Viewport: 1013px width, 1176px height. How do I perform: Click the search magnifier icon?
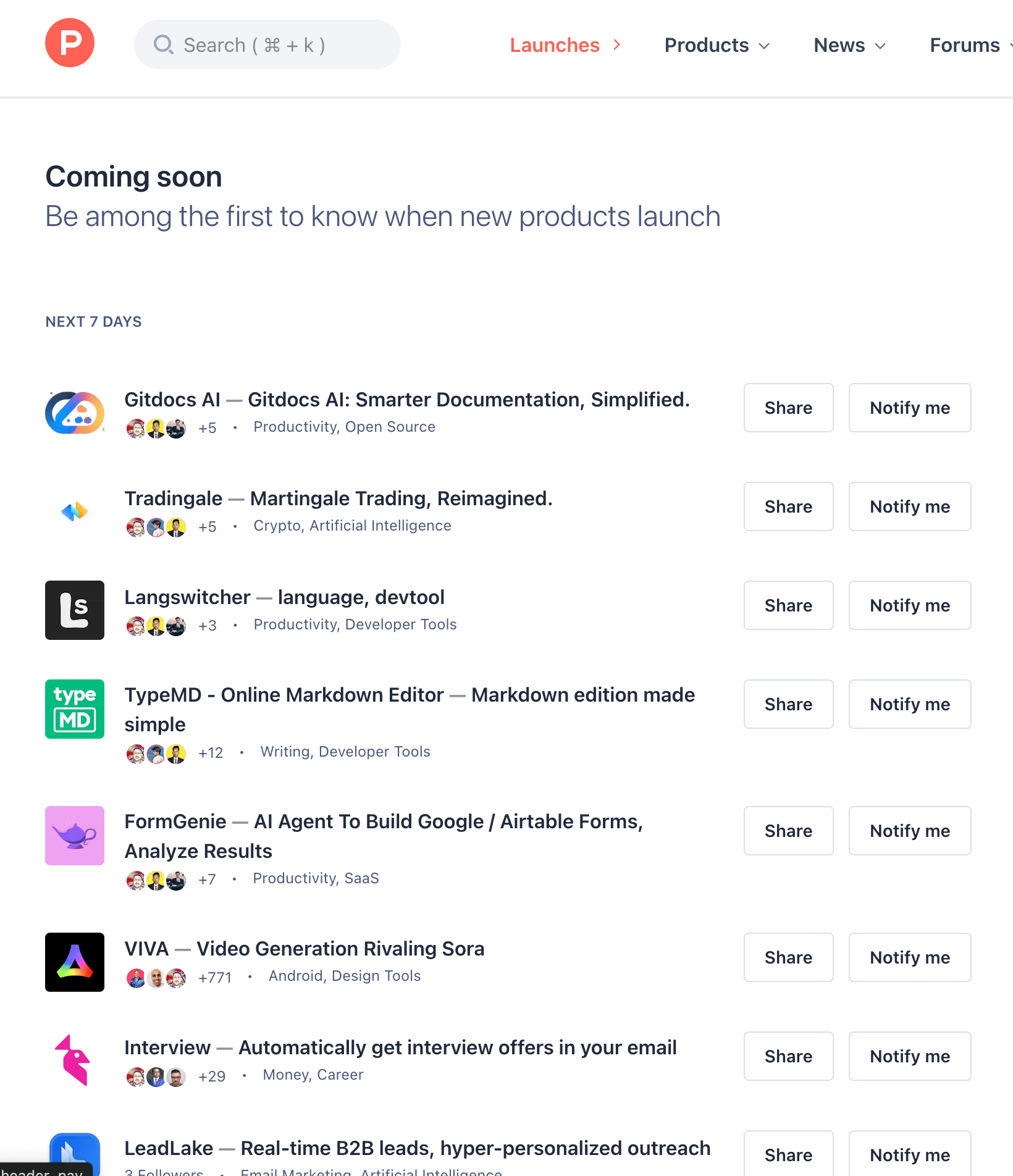[x=164, y=44]
